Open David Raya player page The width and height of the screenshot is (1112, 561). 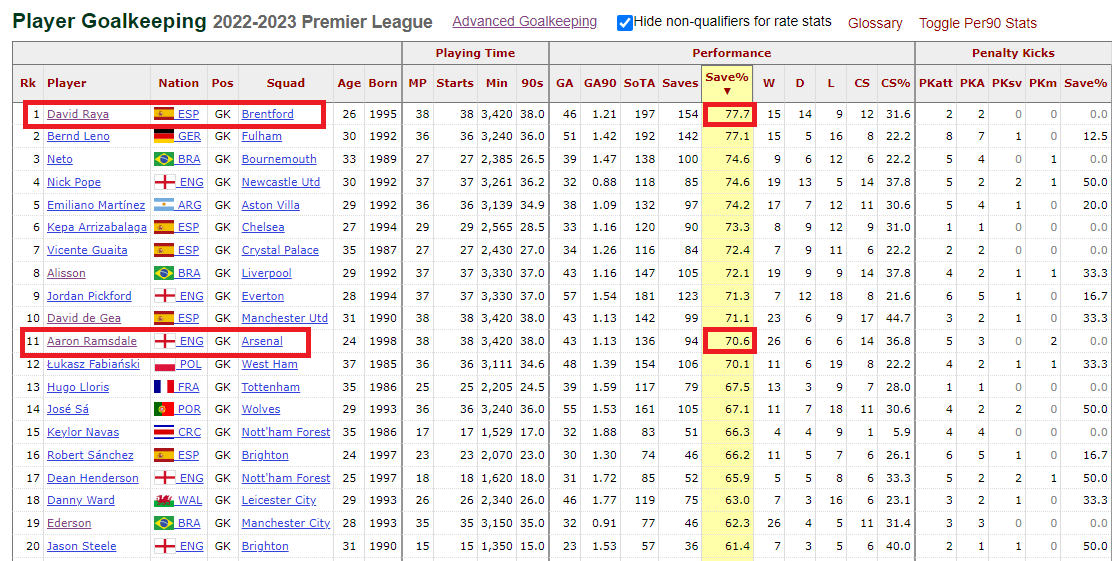click(x=78, y=113)
